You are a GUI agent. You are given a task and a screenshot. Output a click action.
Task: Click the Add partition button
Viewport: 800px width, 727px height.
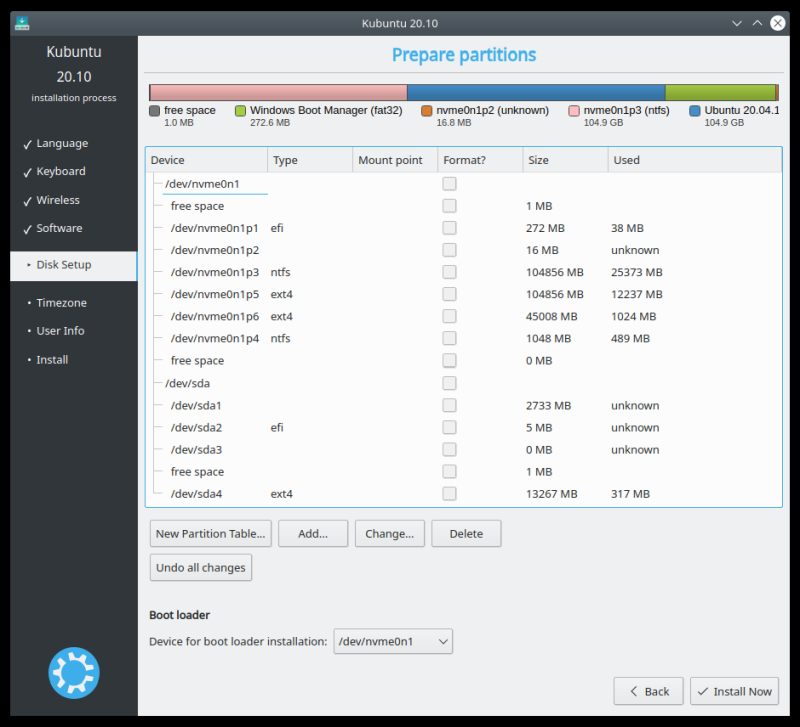point(313,533)
